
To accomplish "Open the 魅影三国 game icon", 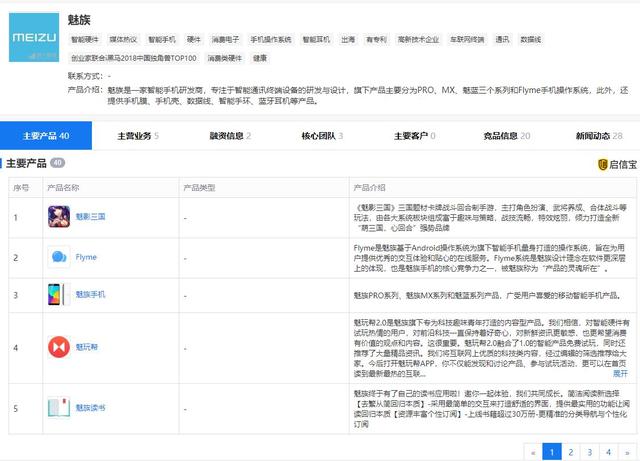I will [59, 216].
